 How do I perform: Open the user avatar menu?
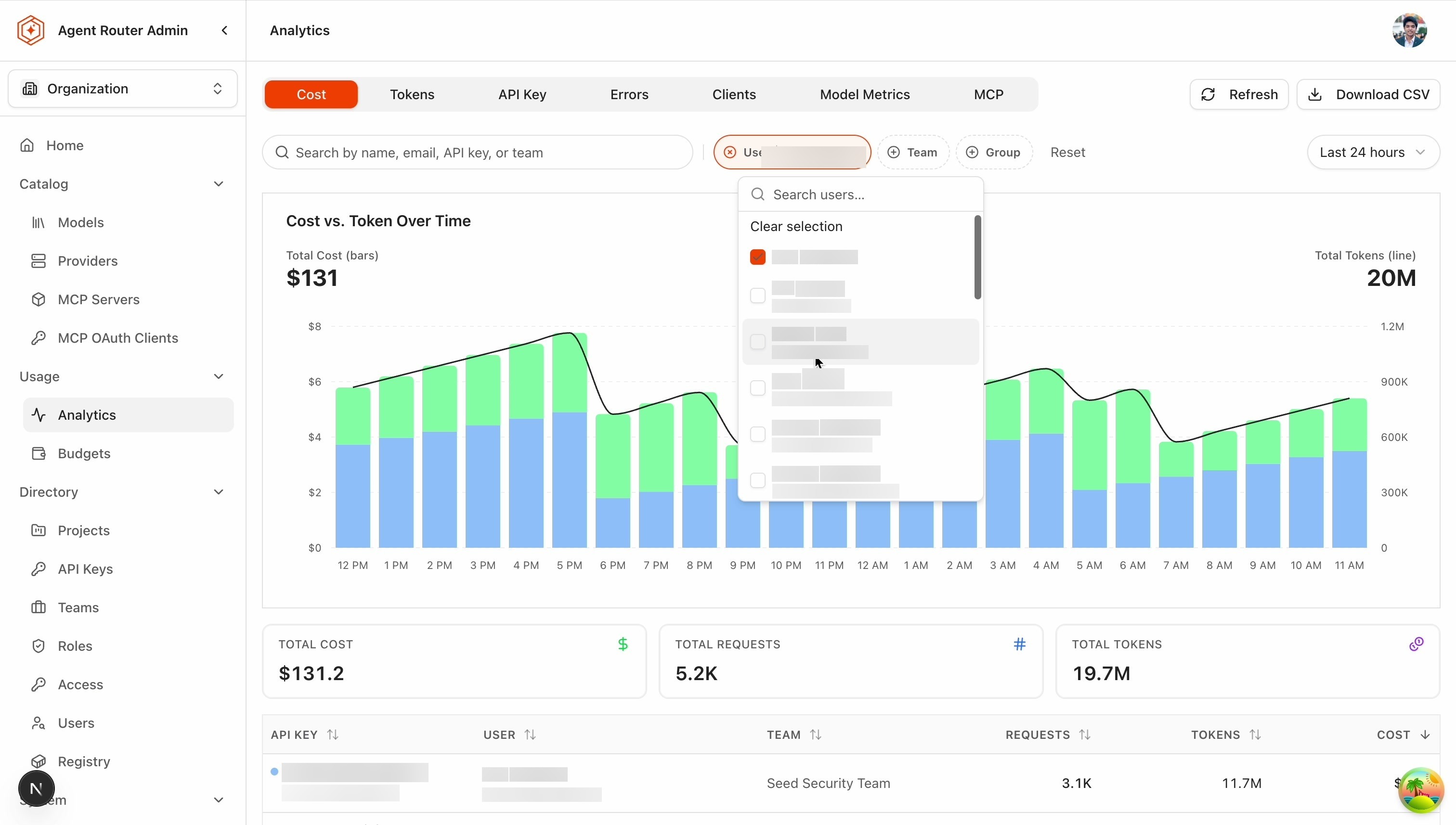[x=1409, y=30]
